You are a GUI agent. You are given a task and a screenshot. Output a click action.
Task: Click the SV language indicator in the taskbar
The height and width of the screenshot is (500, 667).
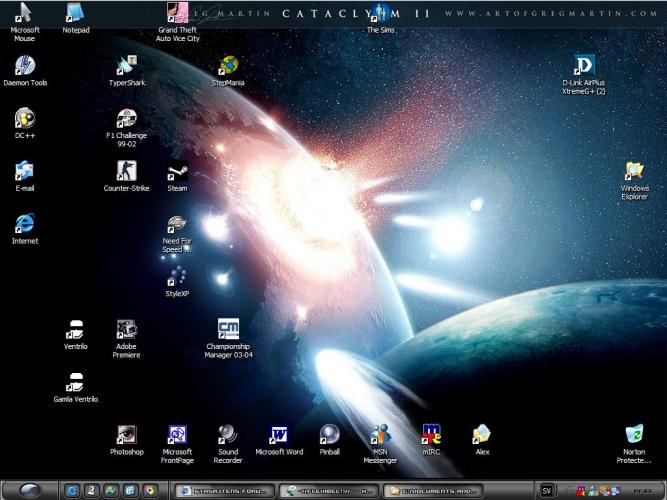coord(546,490)
